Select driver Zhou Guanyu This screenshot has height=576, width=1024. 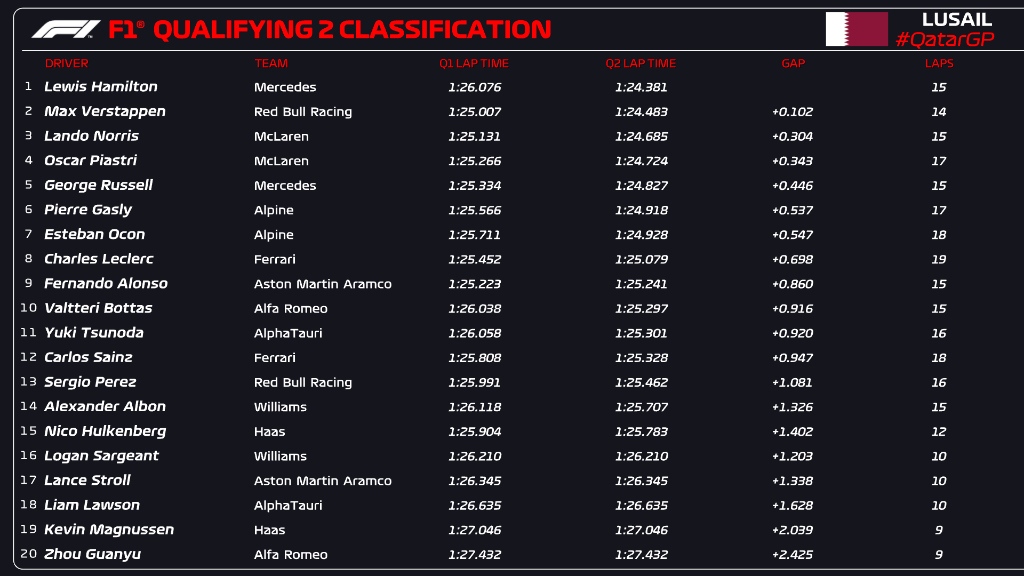coord(92,554)
